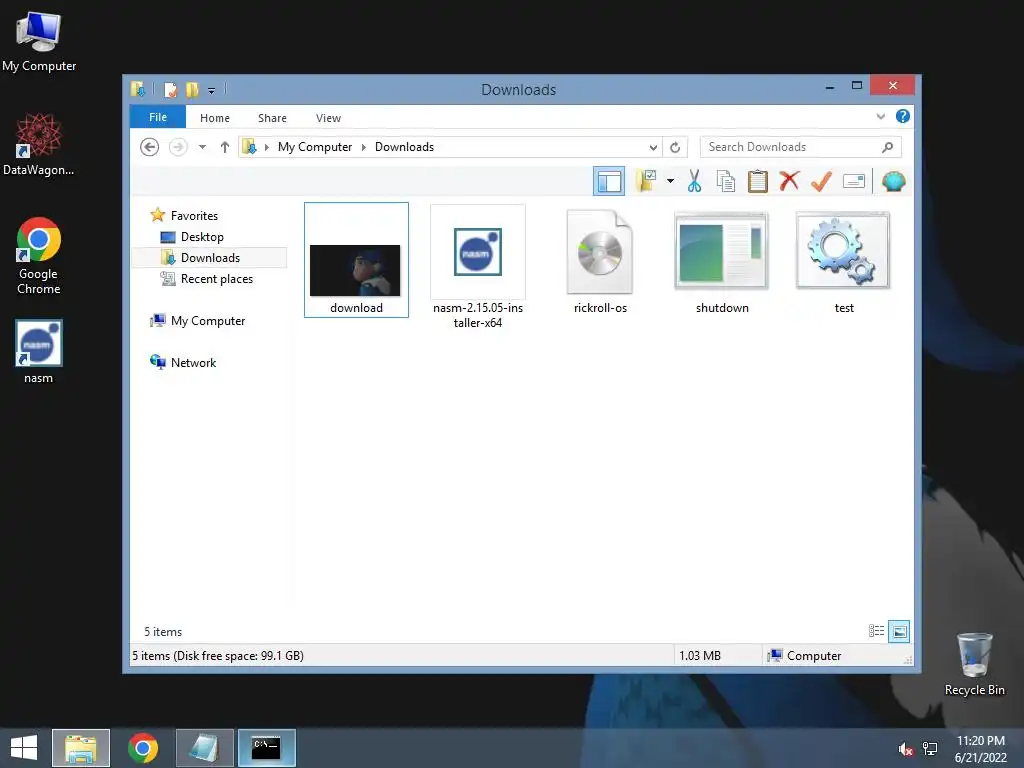Click File Explorer in the taskbar
Image resolution: width=1024 pixels, height=768 pixels.
(81, 748)
